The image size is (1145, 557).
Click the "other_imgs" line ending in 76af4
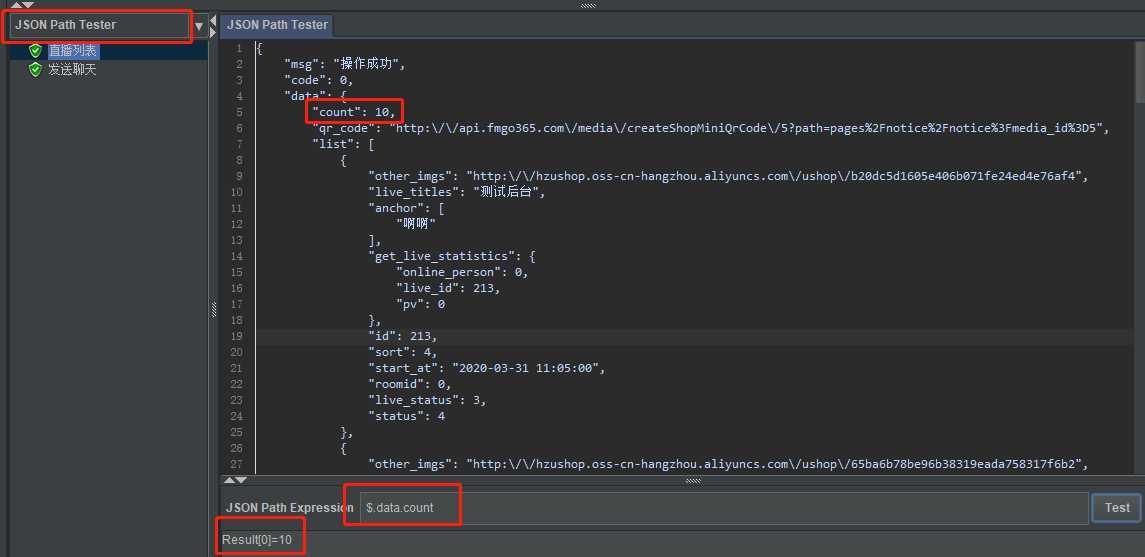click(x=728, y=176)
